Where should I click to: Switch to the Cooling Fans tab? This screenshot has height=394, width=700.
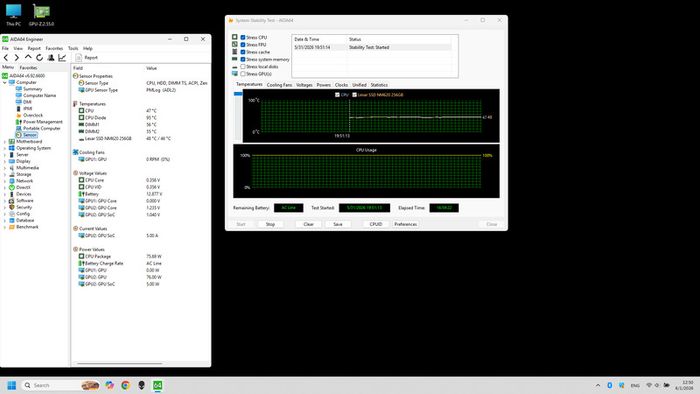[279, 85]
